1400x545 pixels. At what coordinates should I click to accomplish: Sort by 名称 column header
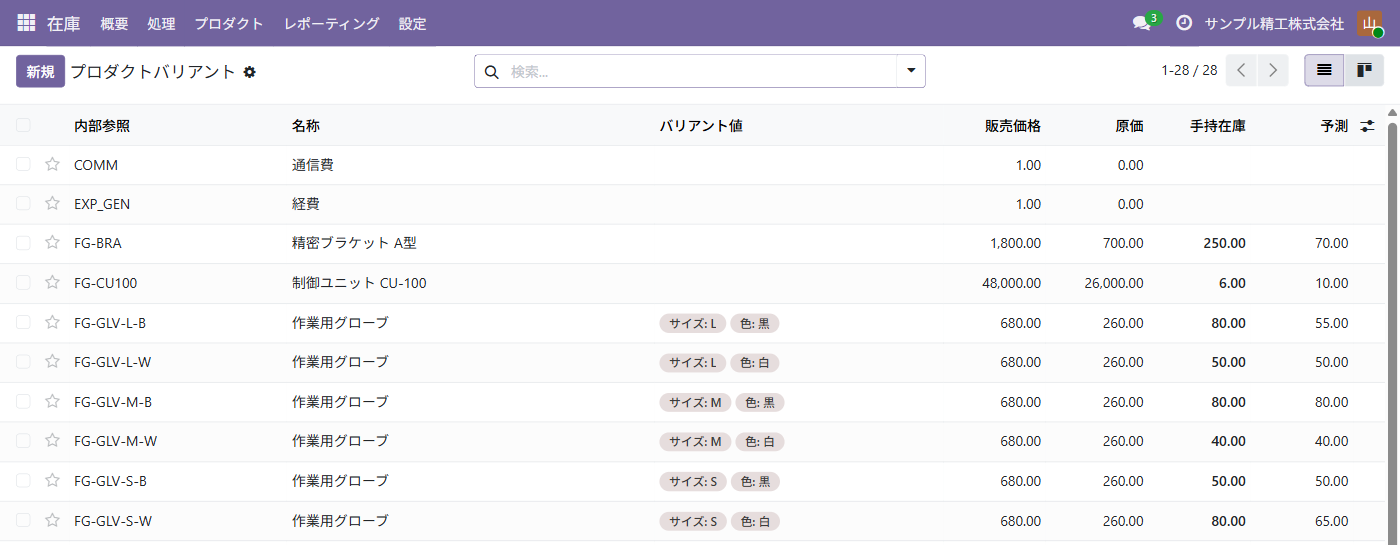pos(306,126)
